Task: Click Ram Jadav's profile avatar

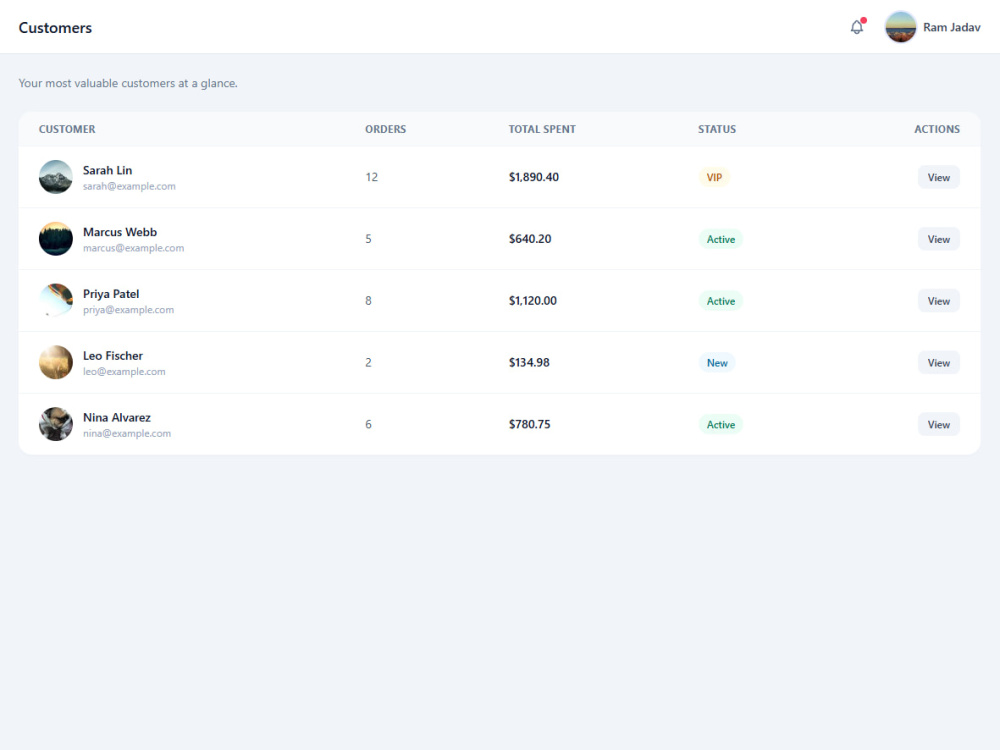Action: point(901,27)
